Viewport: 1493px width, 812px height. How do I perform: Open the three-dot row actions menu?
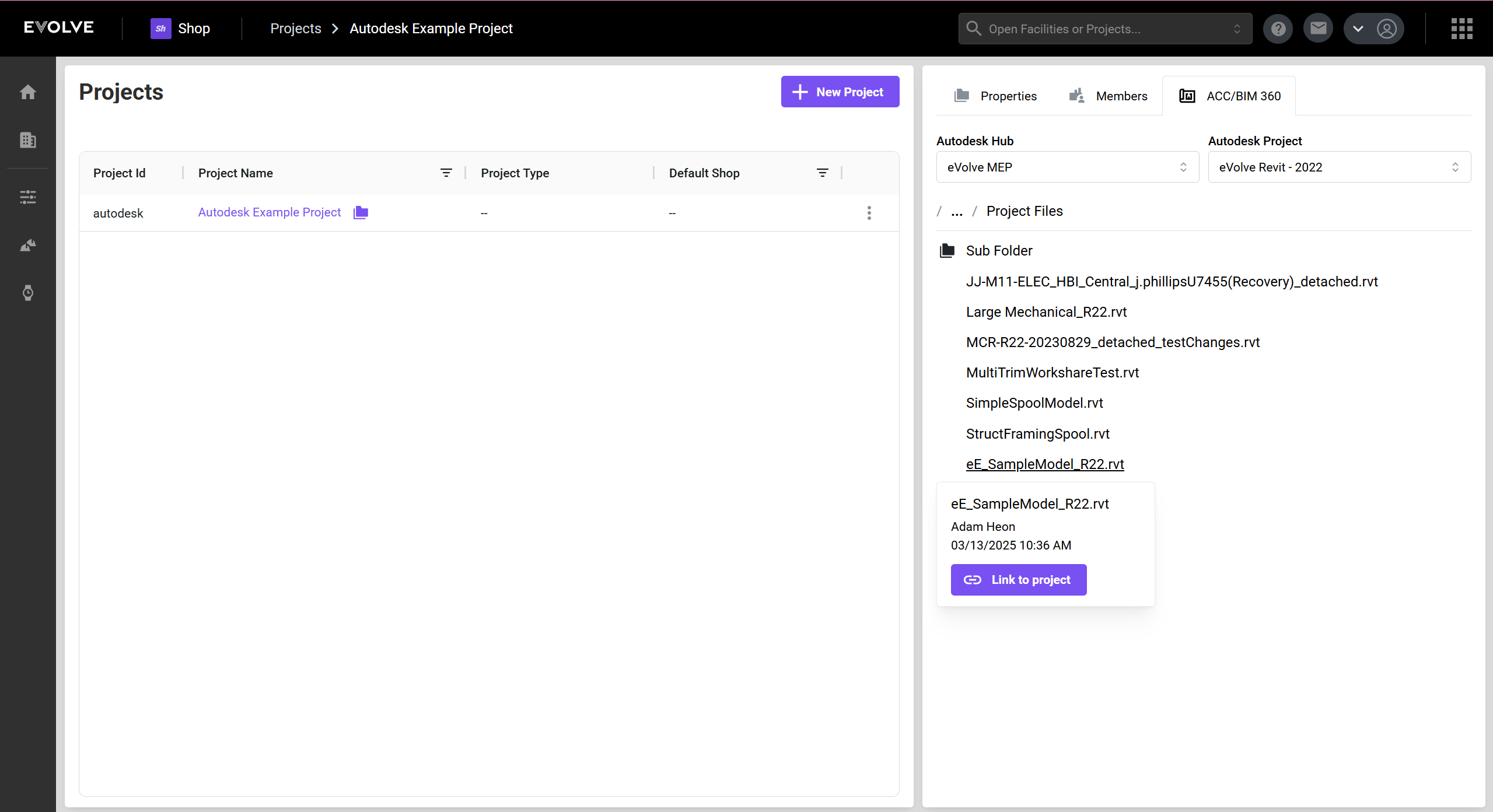pyautogui.click(x=869, y=213)
